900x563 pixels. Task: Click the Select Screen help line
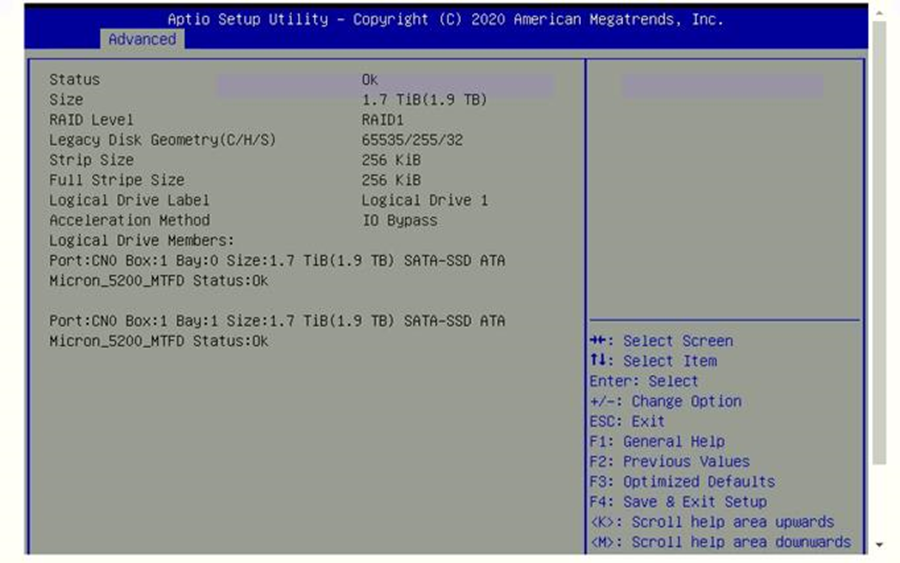(661, 341)
